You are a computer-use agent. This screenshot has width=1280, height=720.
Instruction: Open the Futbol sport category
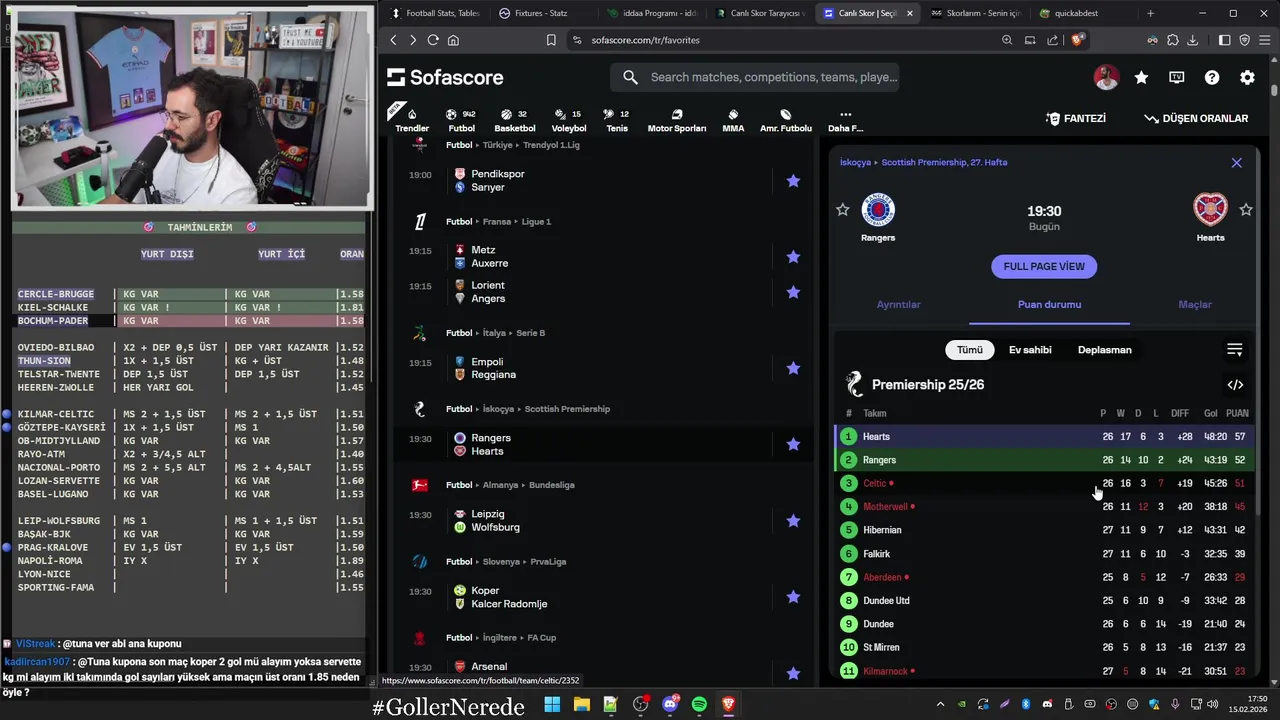coord(461,120)
